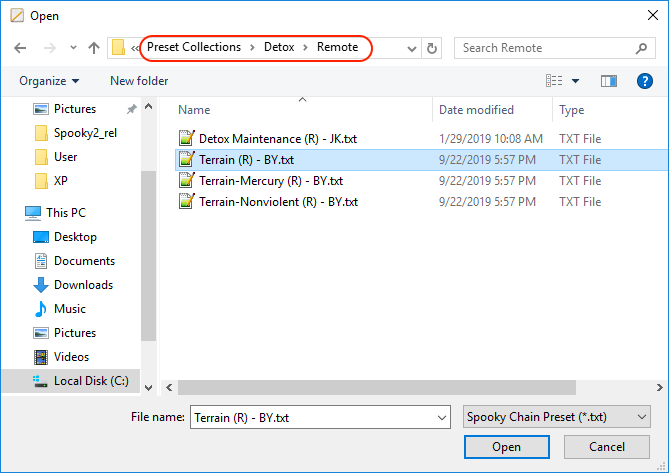Image resolution: width=669 pixels, height=473 pixels.
Task: Click the horizontal scrollbar in file list
Action: click(x=400, y=386)
